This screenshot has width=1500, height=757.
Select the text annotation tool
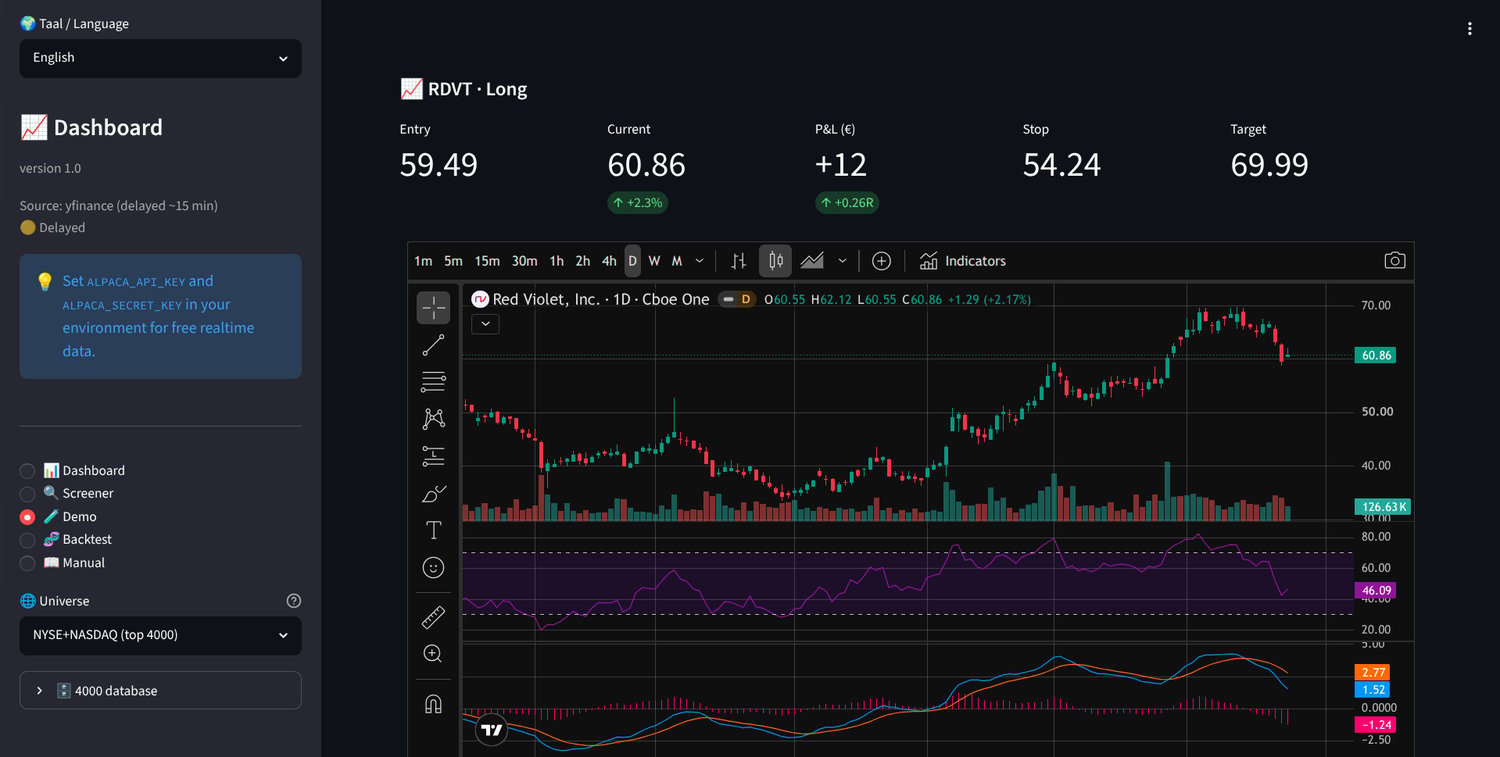(433, 530)
